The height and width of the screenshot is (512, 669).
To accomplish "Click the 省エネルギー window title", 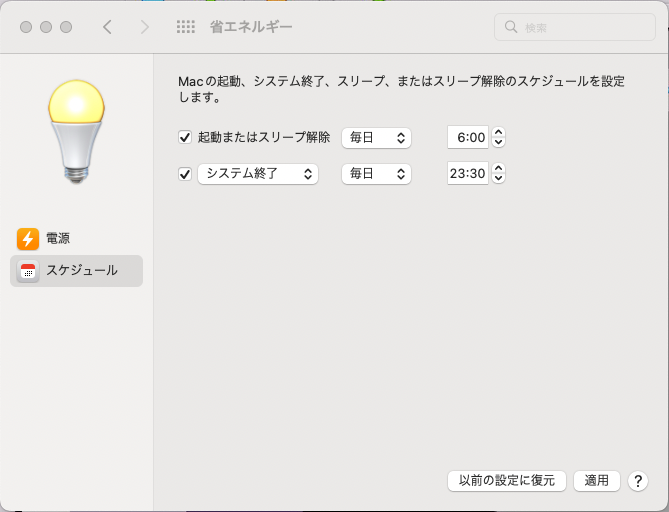I will pos(251,27).
